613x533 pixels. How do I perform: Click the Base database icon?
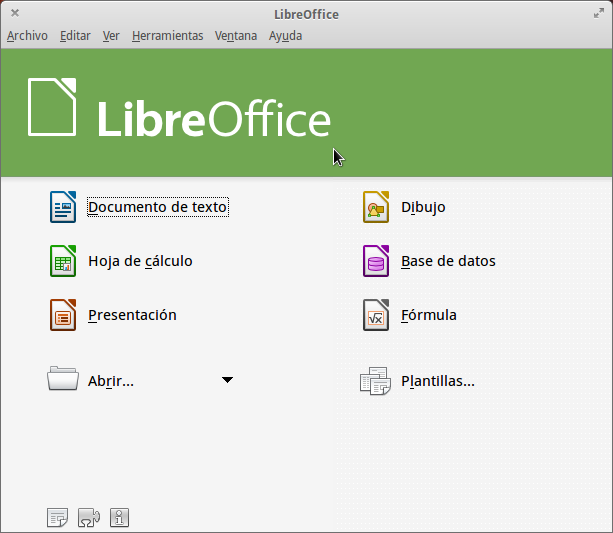pyautogui.click(x=376, y=261)
